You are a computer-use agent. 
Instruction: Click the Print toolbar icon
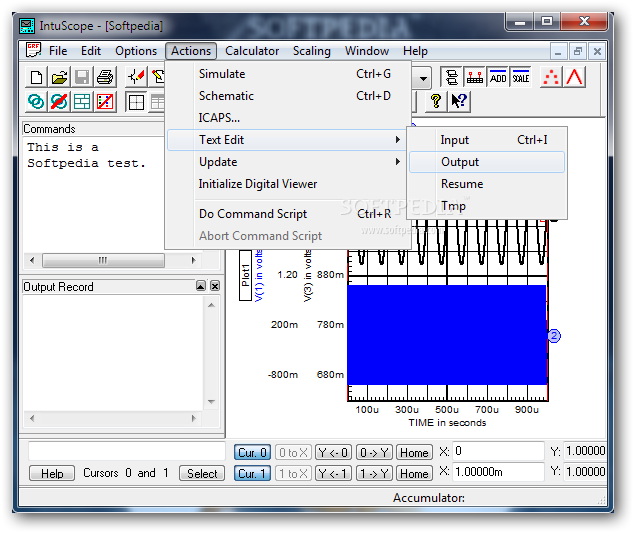coord(105,77)
